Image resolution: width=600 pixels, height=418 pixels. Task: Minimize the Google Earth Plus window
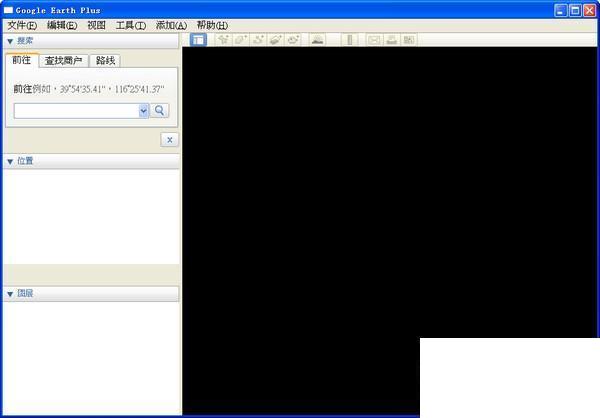click(x=561, y=10)
